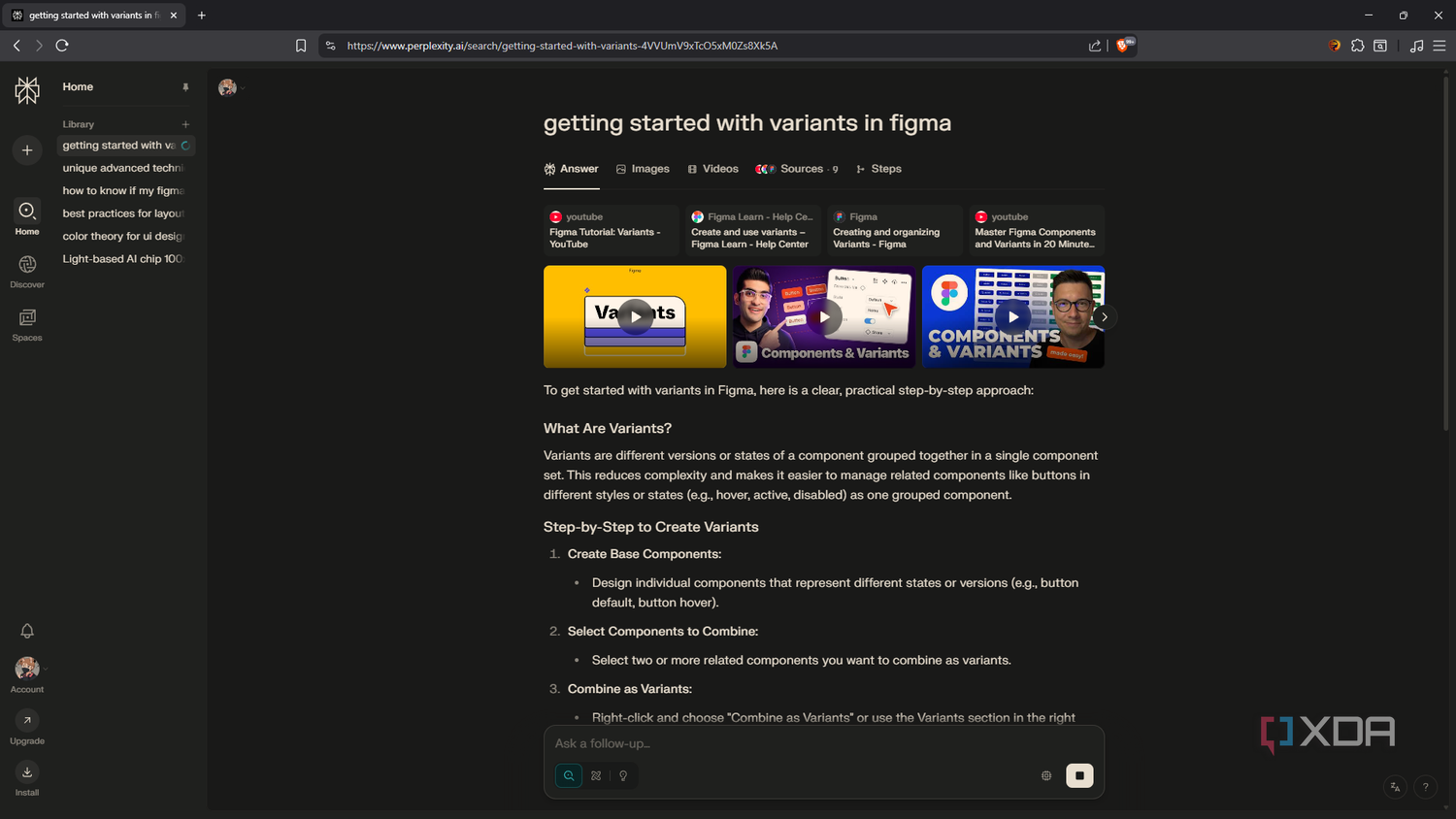1456x819 pixels.
Task: Switch to the Videos tab
Action: tap(713, 169)
